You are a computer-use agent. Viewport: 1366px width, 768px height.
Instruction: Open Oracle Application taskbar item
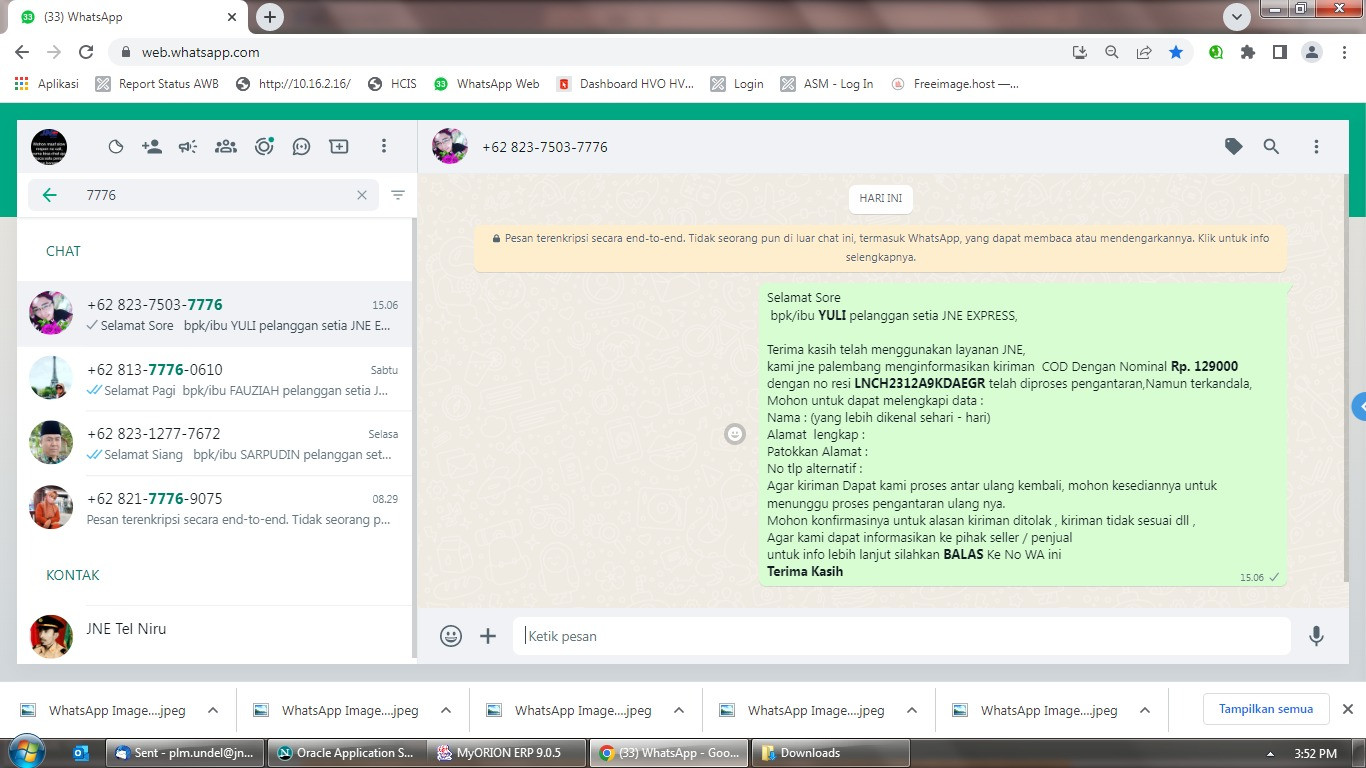pyautogui.click(x=346, y=753)
